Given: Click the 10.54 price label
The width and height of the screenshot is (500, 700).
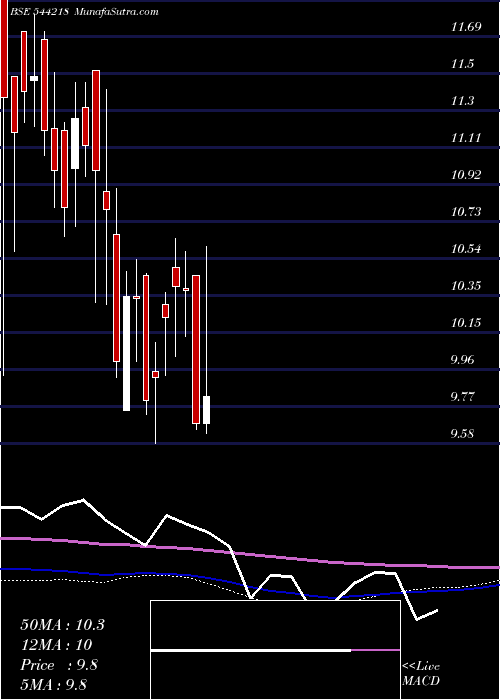Looking at the screenshot, I should (466, 249).
